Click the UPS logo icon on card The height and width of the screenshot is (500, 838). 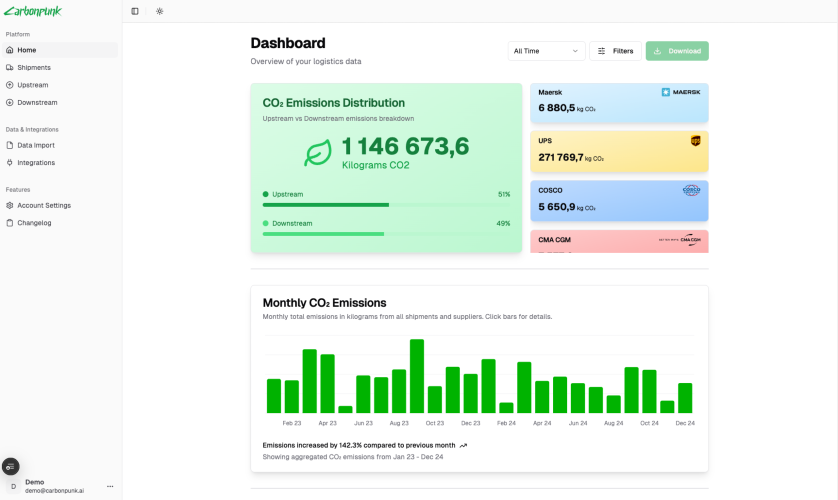(695, 141)
